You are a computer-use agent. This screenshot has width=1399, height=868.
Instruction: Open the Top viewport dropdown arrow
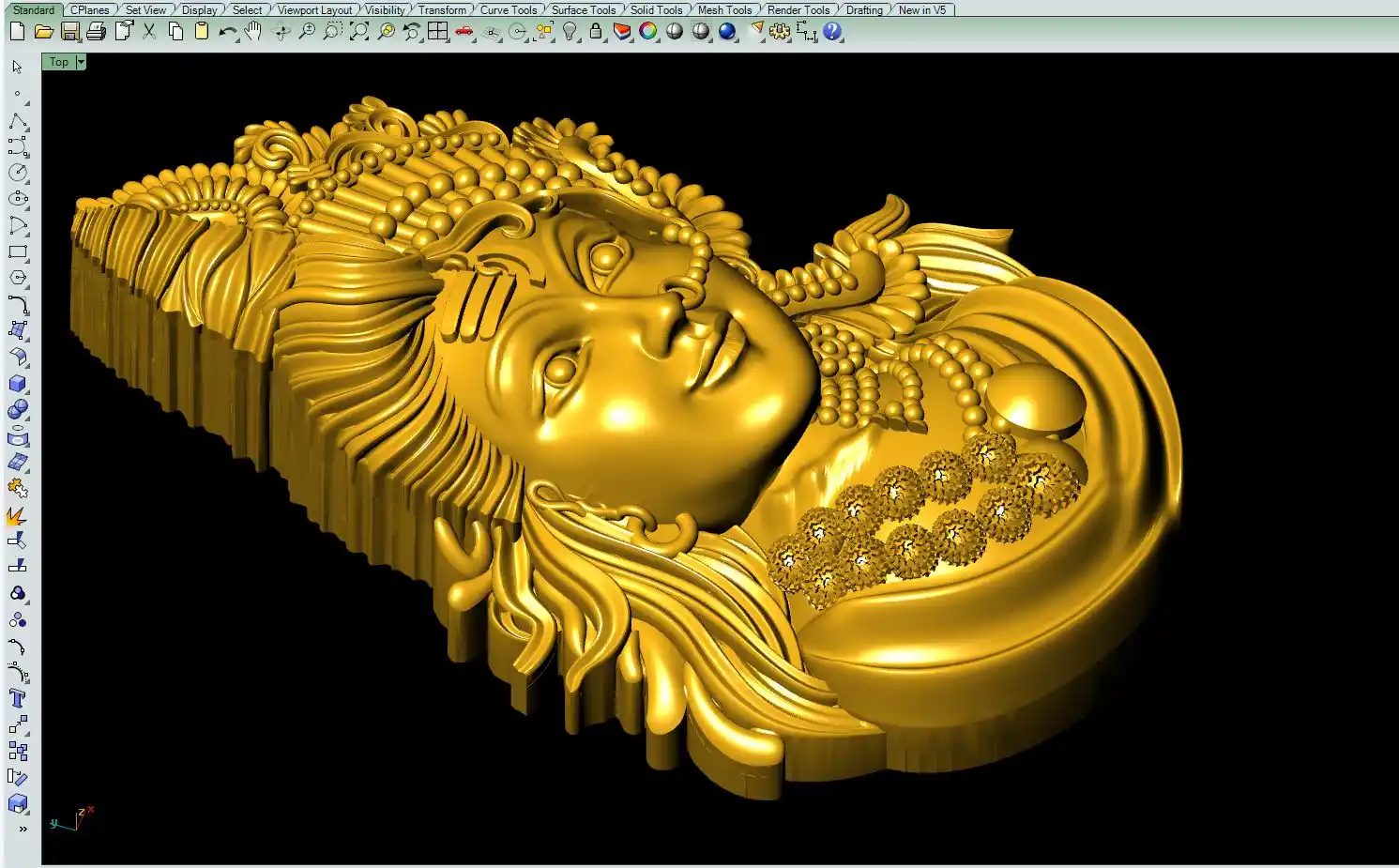coord(81,62)
